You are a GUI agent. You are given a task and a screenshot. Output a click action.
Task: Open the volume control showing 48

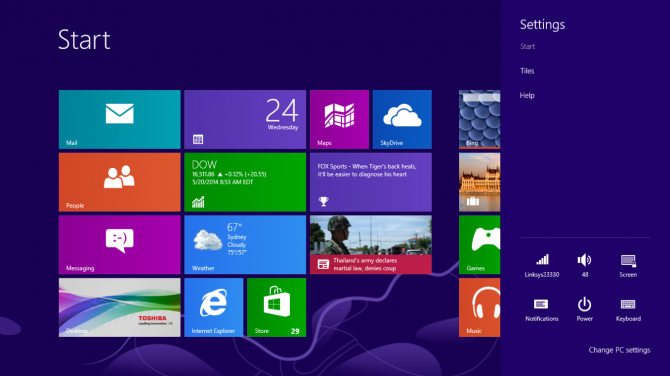click(585, 266)
